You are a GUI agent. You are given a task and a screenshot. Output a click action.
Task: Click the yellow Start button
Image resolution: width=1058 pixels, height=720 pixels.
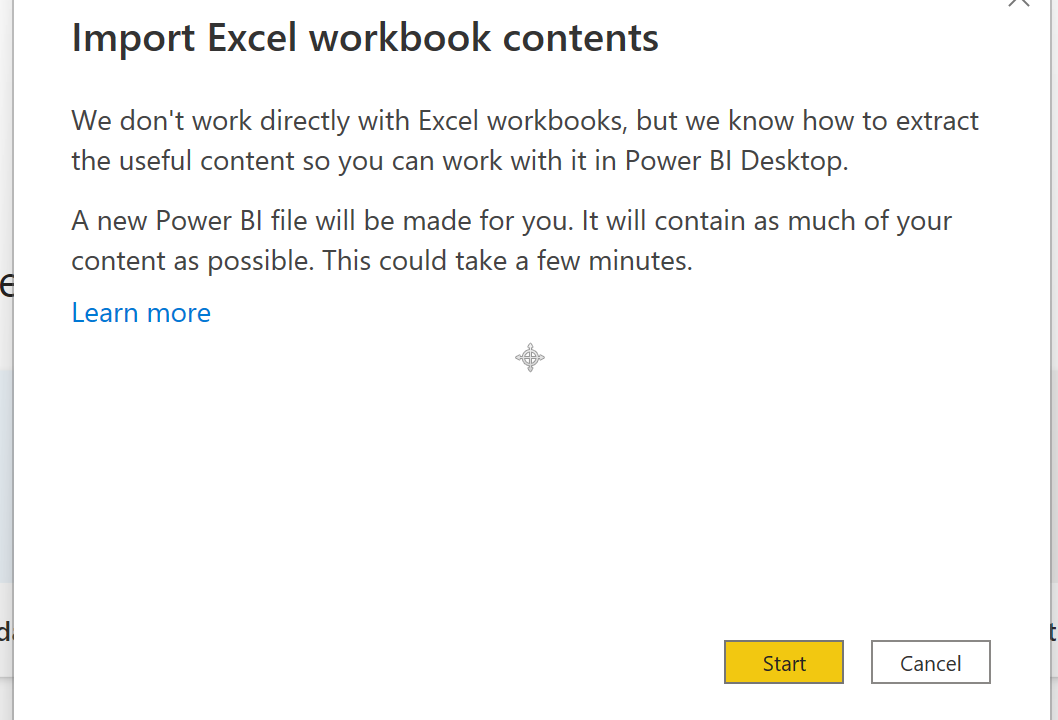783,663
